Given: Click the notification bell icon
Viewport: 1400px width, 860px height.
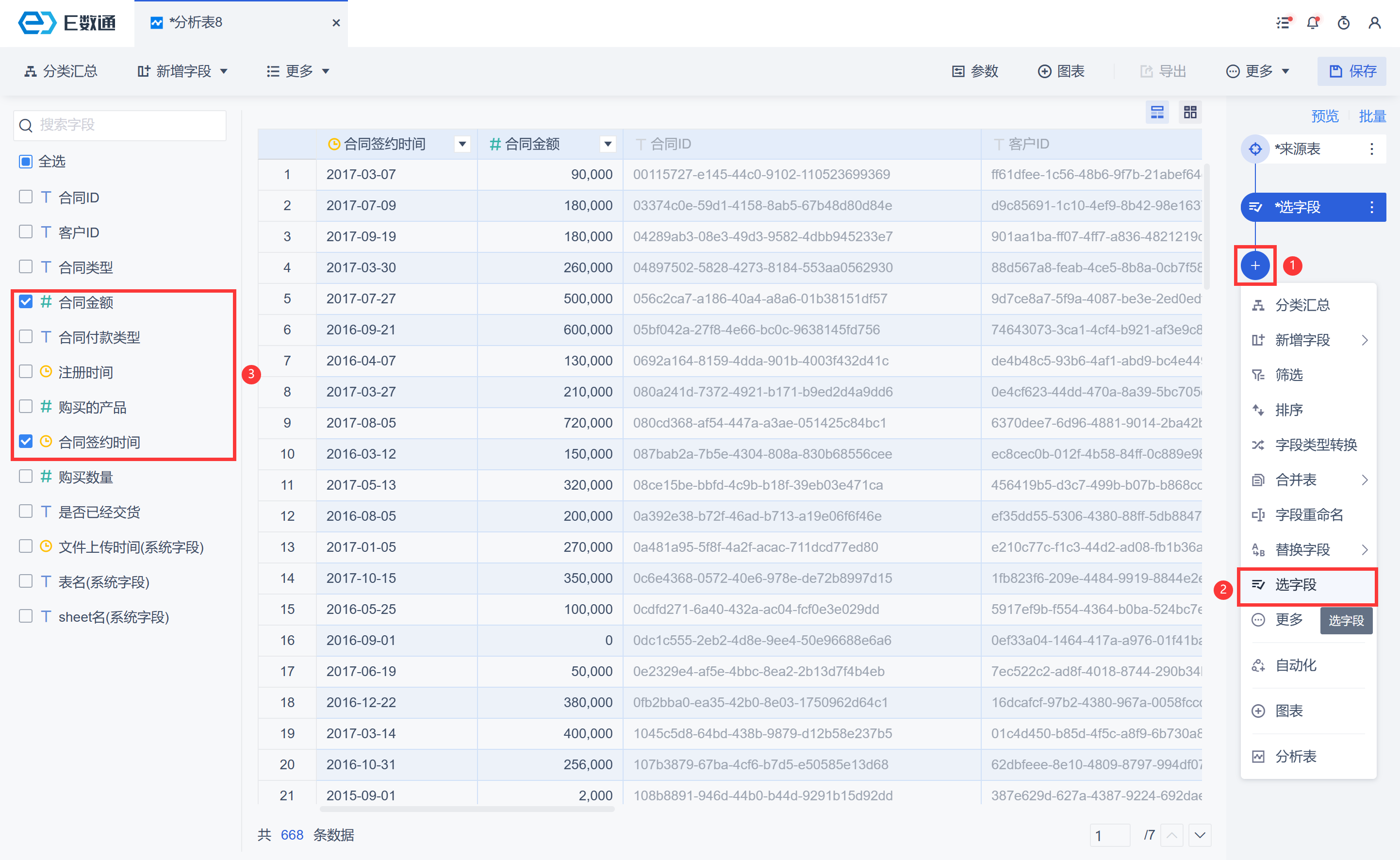Looking at the screenshot, I should click(1313, 23).
